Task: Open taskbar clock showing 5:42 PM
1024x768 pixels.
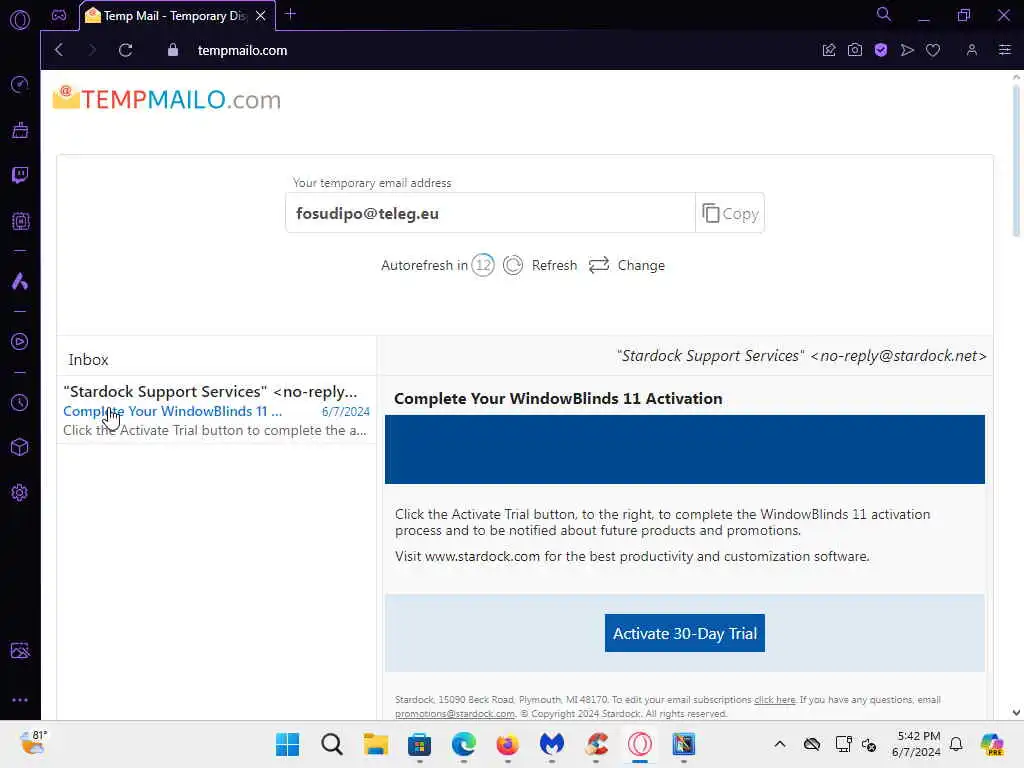Action: [917, 744]
